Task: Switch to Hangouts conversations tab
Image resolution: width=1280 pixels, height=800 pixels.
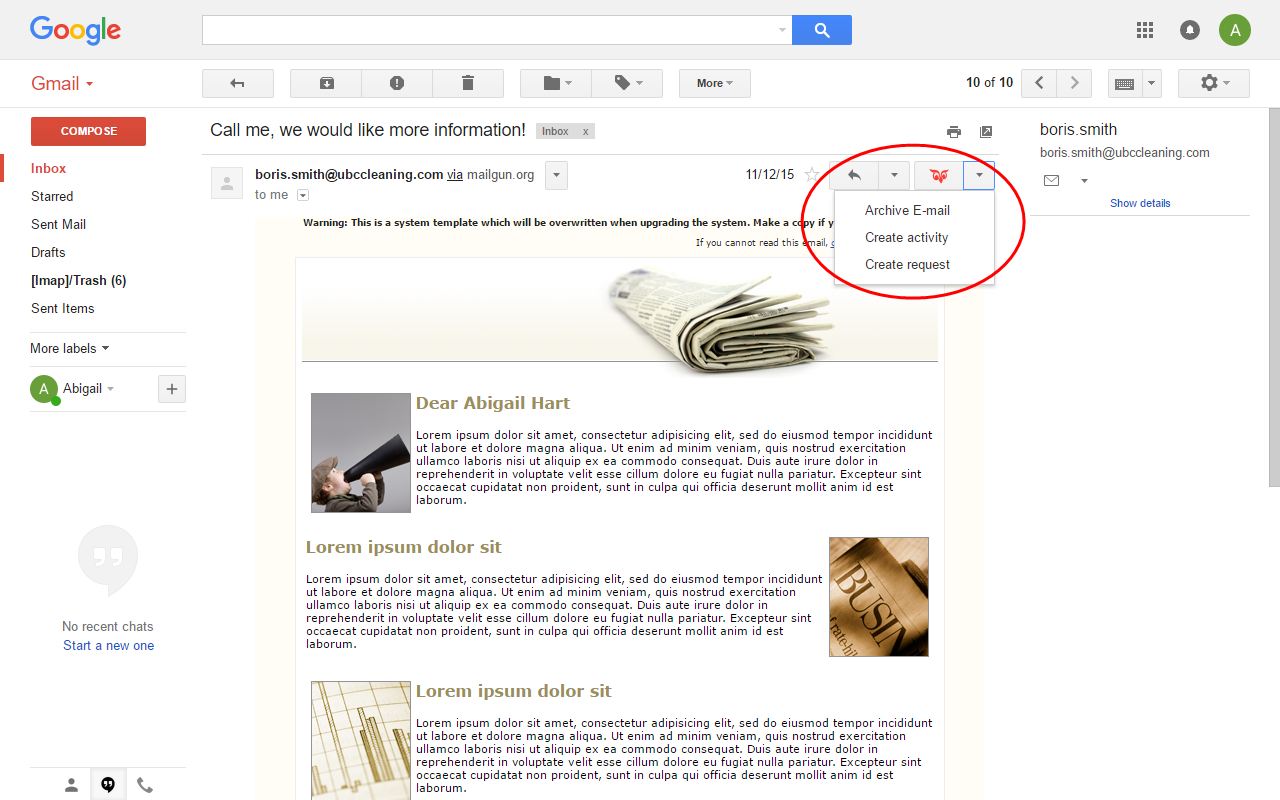Action: [x=108, y=785]
